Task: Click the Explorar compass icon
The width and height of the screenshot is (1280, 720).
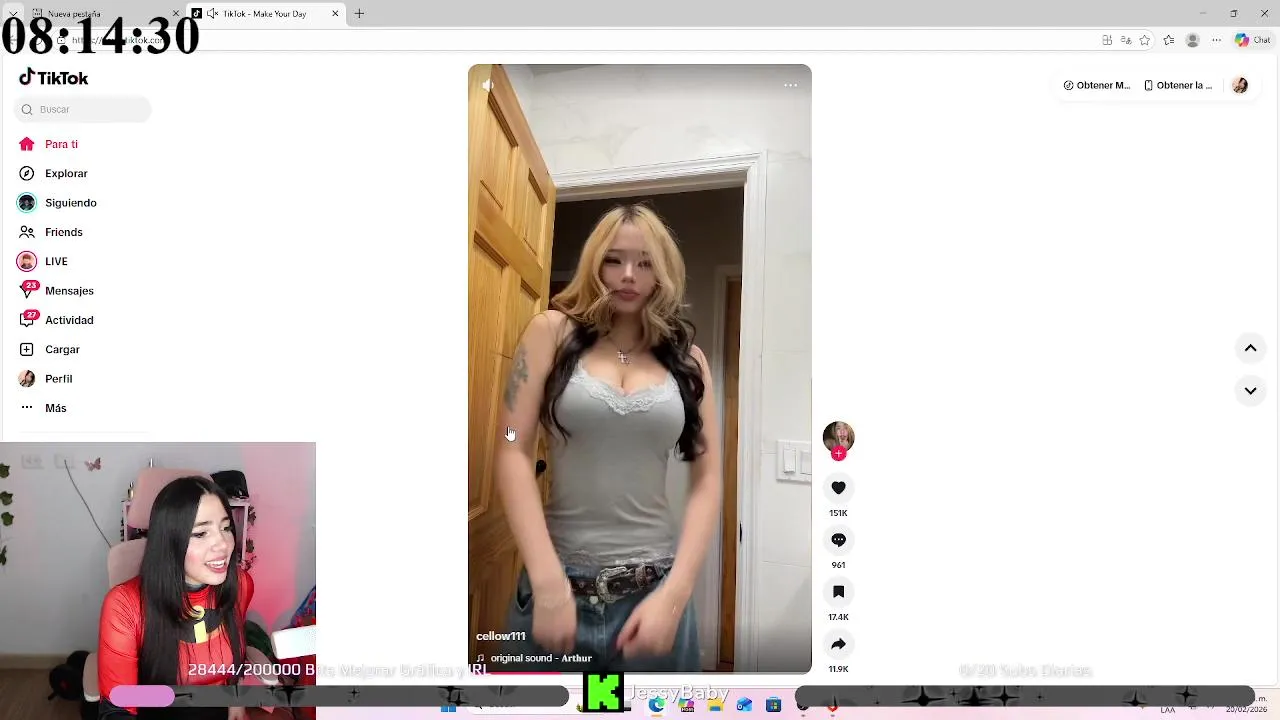Action: click(x=27, y=173)
